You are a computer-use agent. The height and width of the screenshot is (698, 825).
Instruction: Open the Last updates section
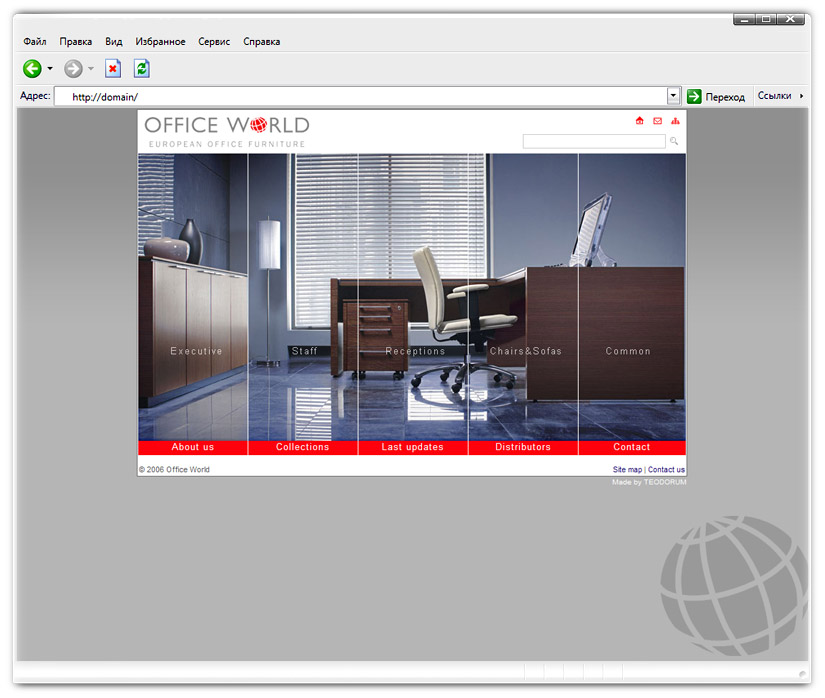[412, 447]
